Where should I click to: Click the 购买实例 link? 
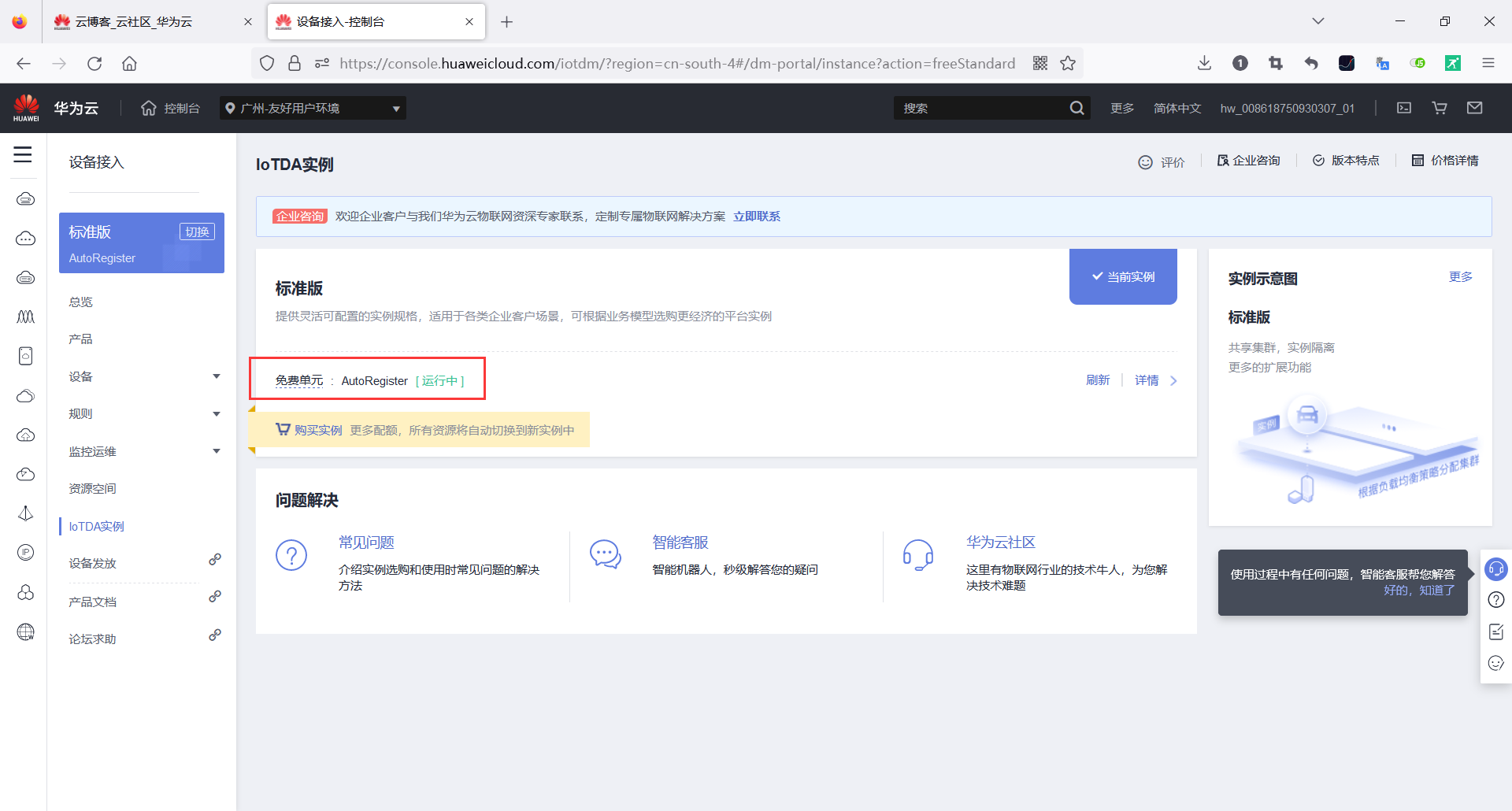(318, 430)
